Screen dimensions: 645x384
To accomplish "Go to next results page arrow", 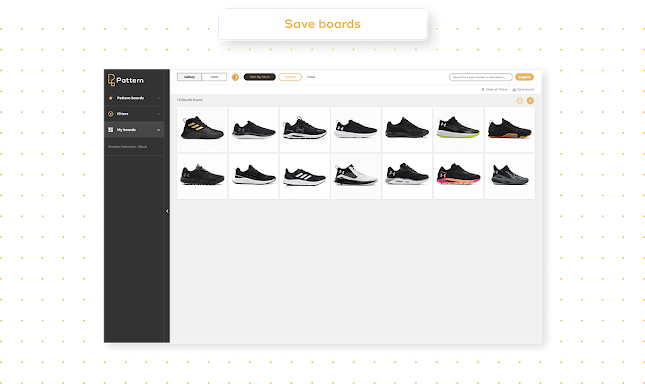I will pos(530,101).
